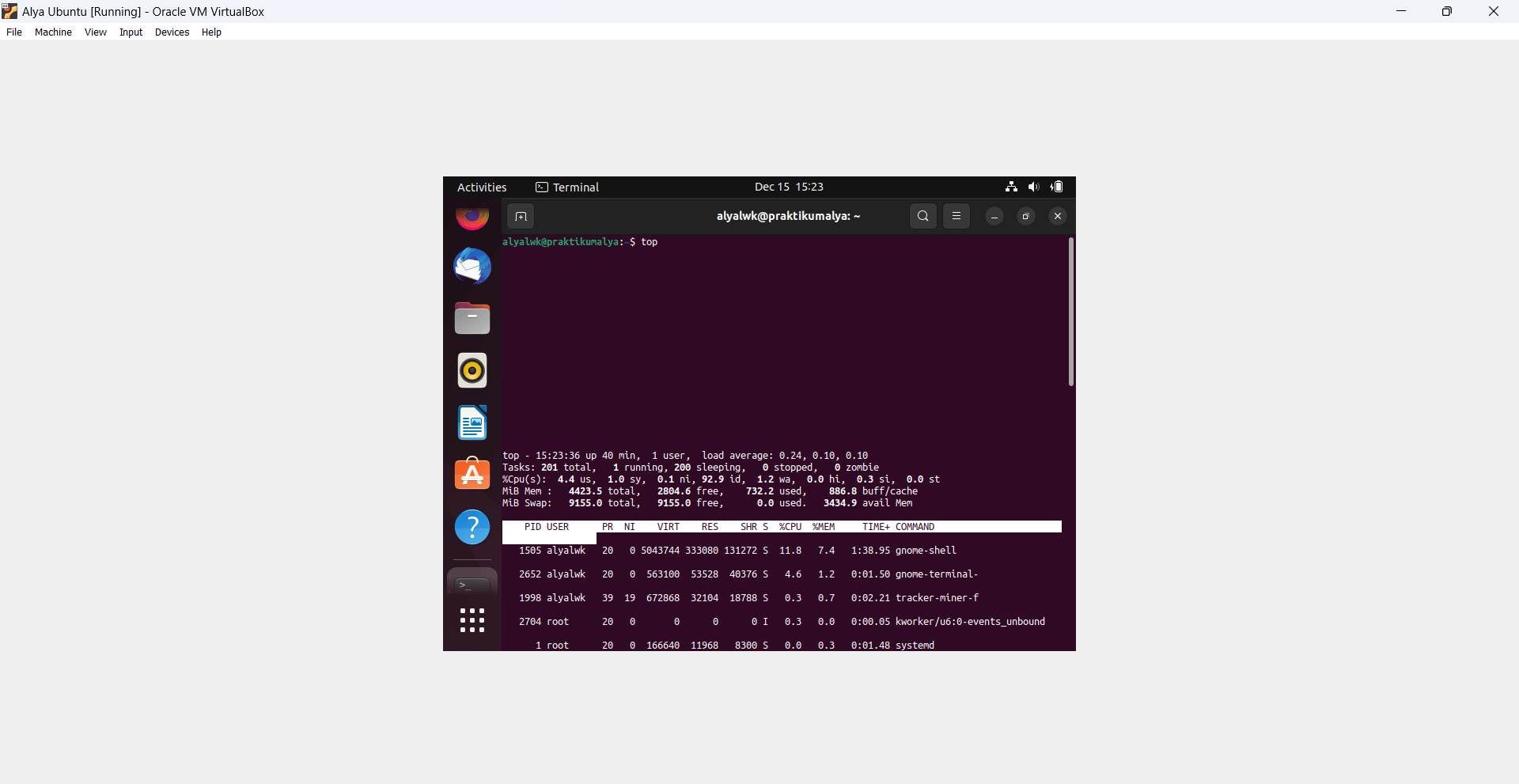Open a new terminal tab
This screenshot has height=784, width=1519.
point(521,216)
